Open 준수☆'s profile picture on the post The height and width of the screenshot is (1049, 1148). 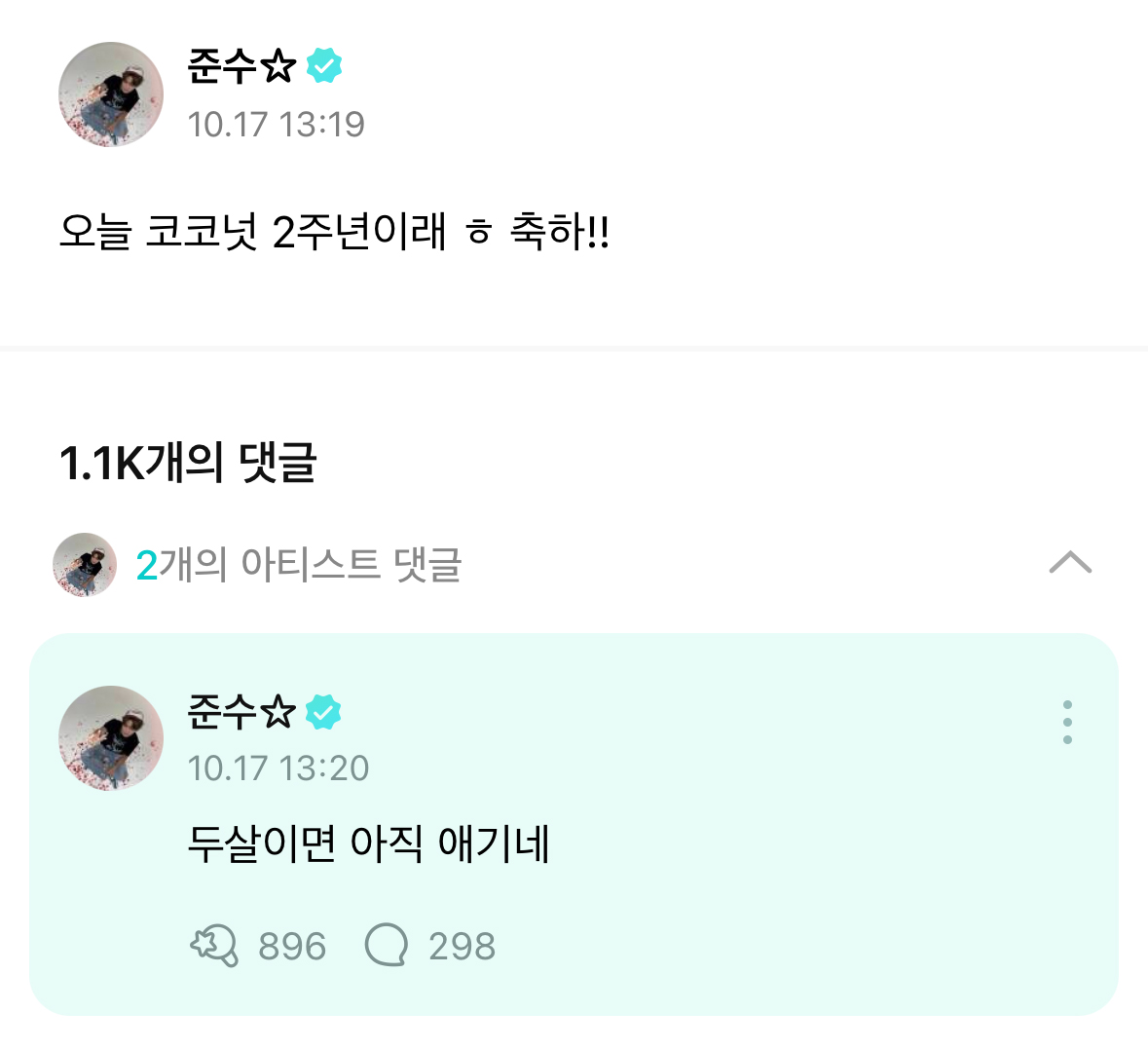(110, 94)
